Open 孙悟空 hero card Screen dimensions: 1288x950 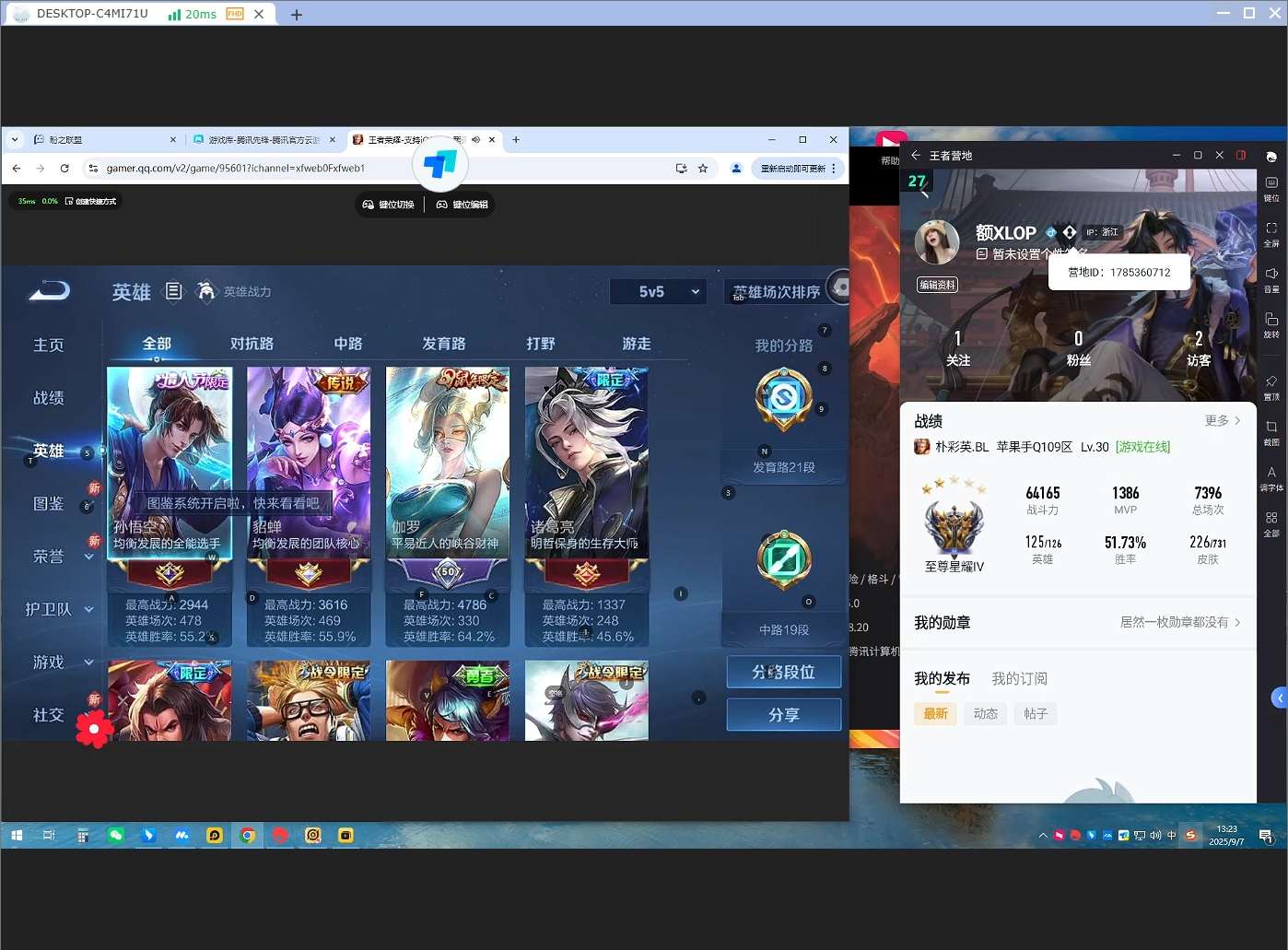pos(170,506)
